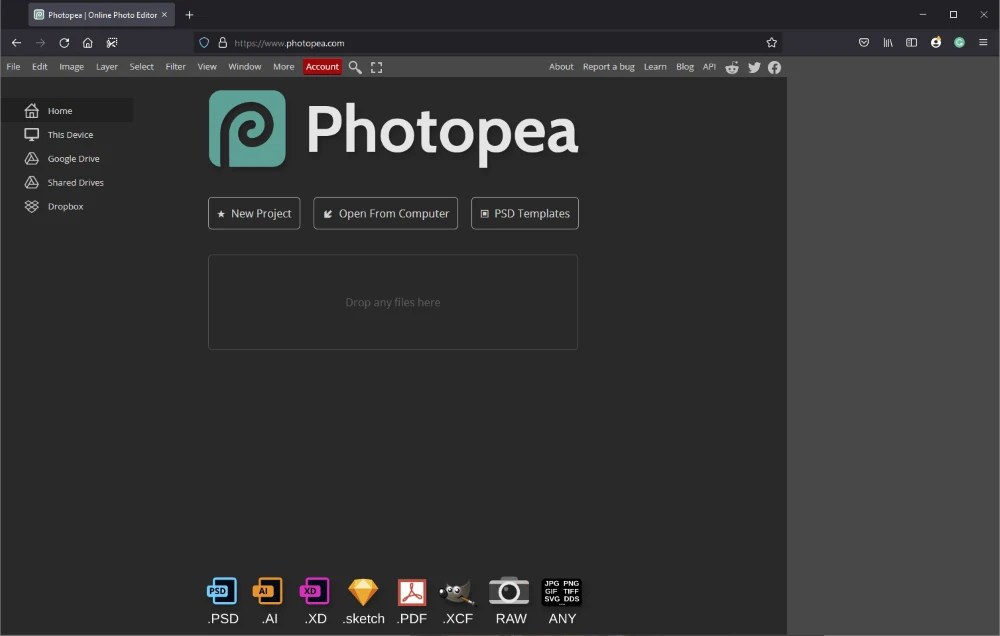Open the API link
Image resolution: width=1000 pixels, height=636 pixels.
709,67
